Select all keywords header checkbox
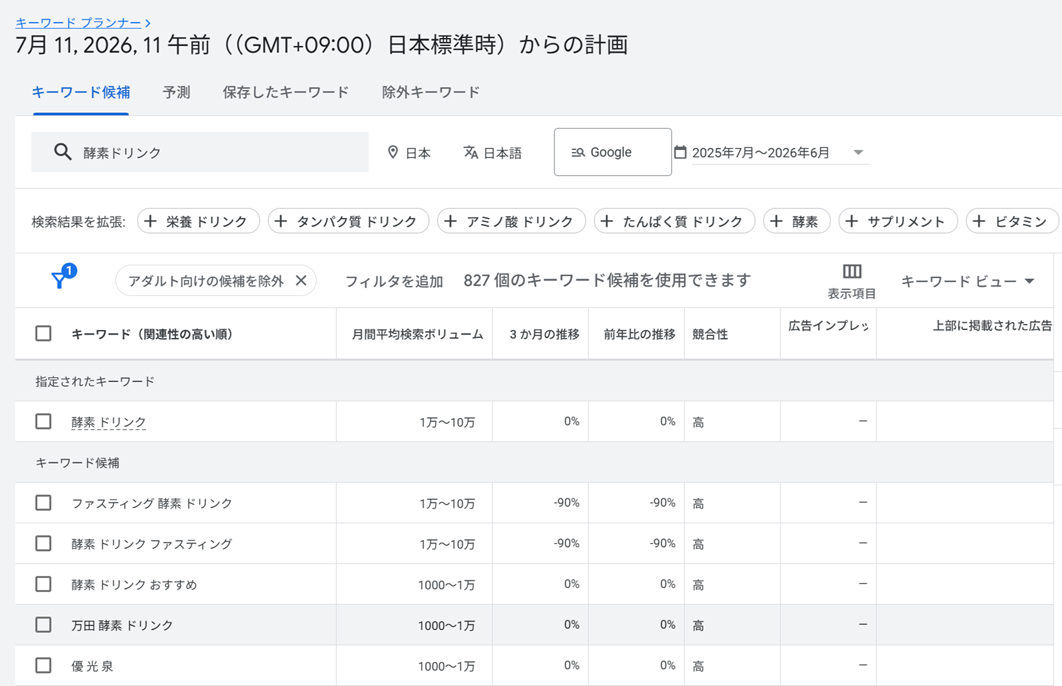Screen dimensions: 1062x686 pyautogui.click(x=43, y=333)
